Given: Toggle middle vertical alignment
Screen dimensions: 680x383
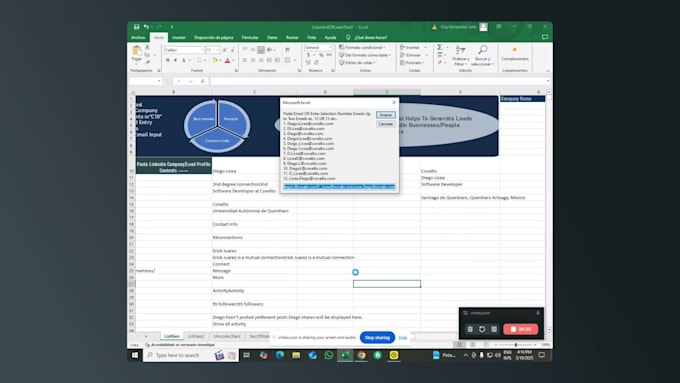Looking at the screenshot, I should [253, 50].
